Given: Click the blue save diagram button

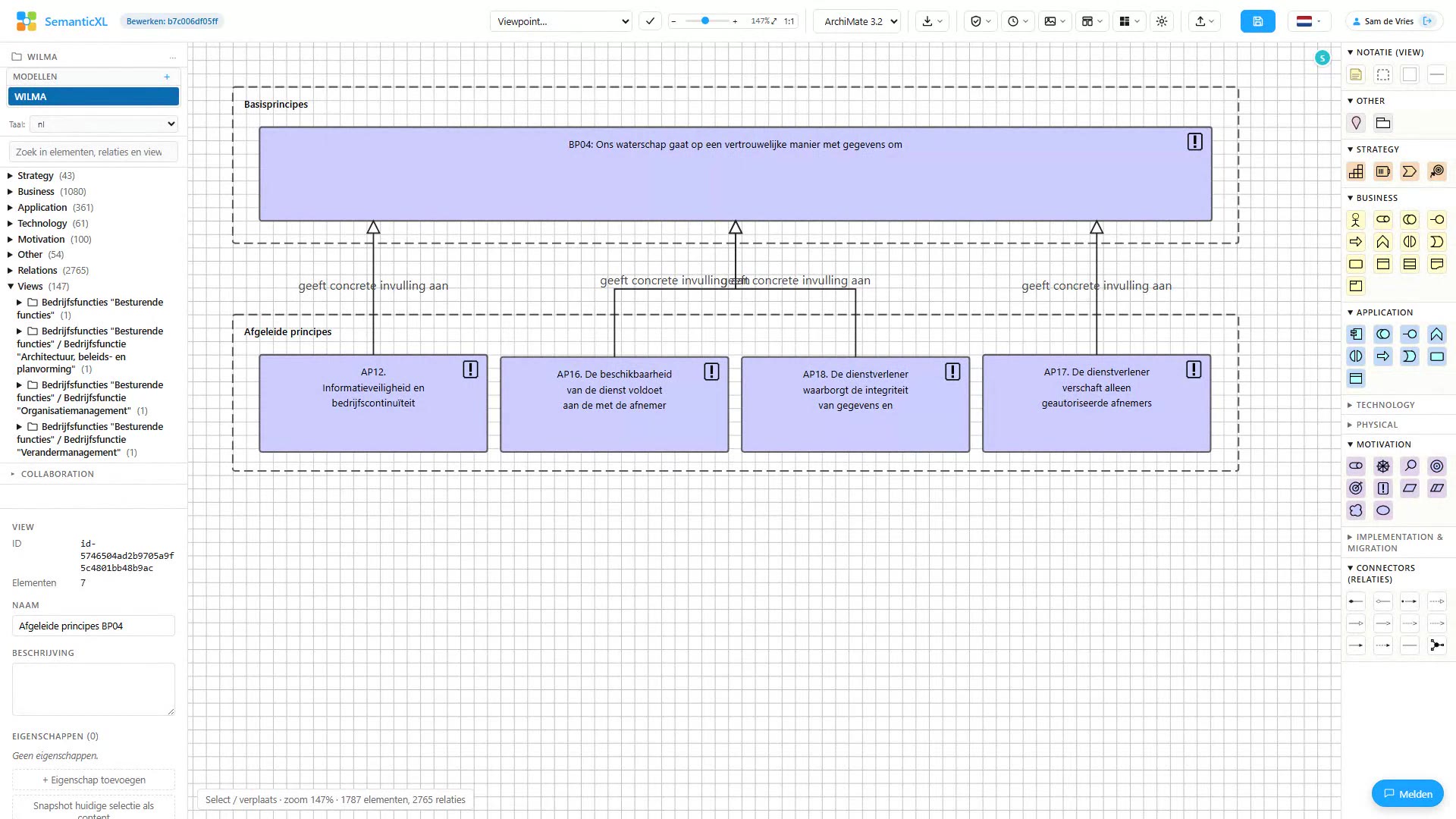Looking at the screenshot, I should tap(1257, 21).
